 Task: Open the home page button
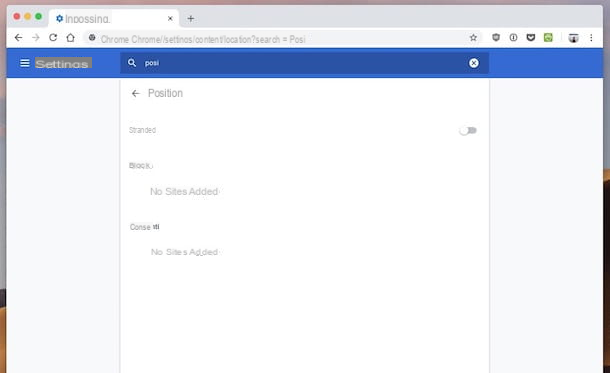[x=70, y=38]
